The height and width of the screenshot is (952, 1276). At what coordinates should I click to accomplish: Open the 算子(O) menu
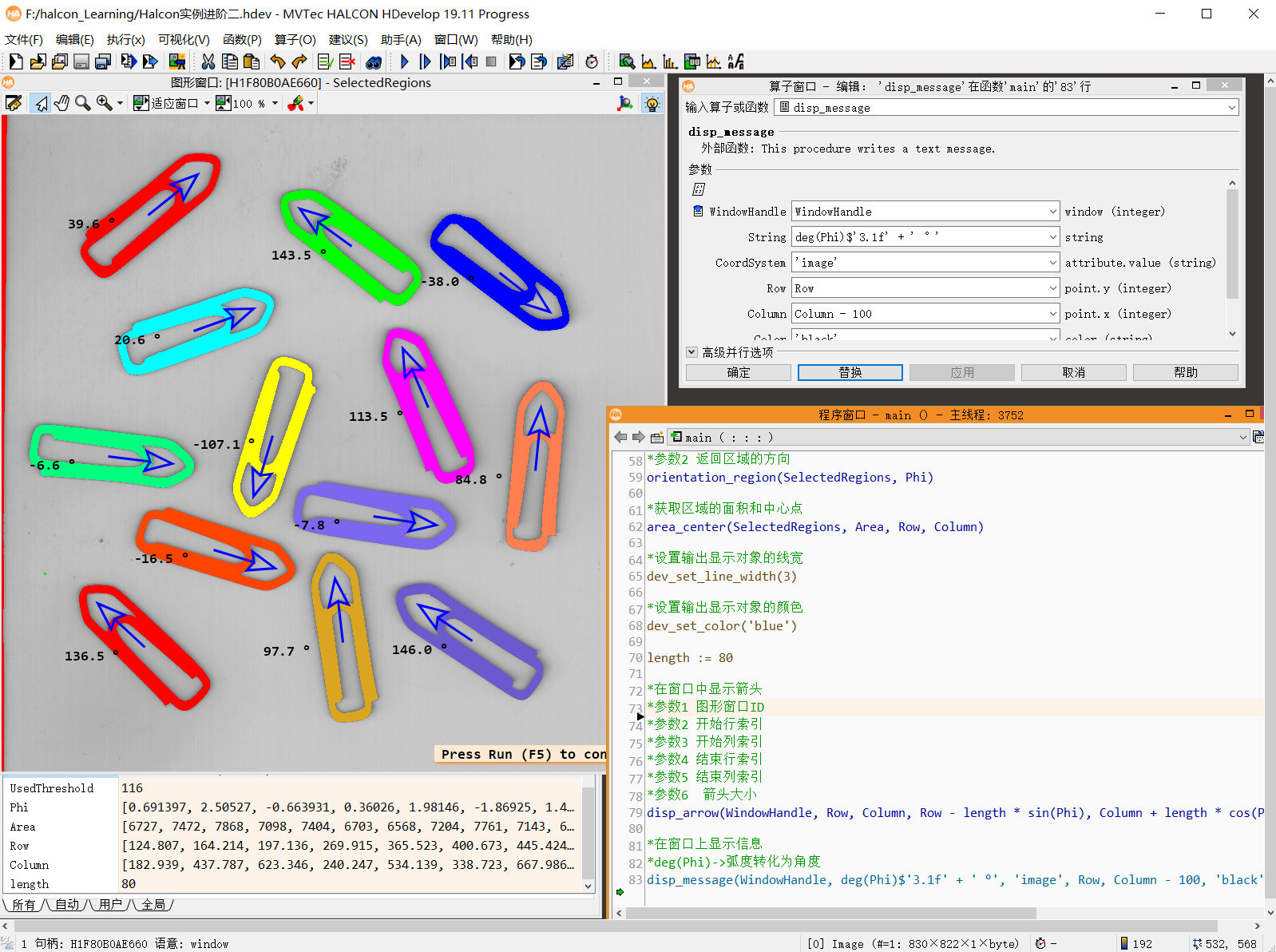coord(295,39)
